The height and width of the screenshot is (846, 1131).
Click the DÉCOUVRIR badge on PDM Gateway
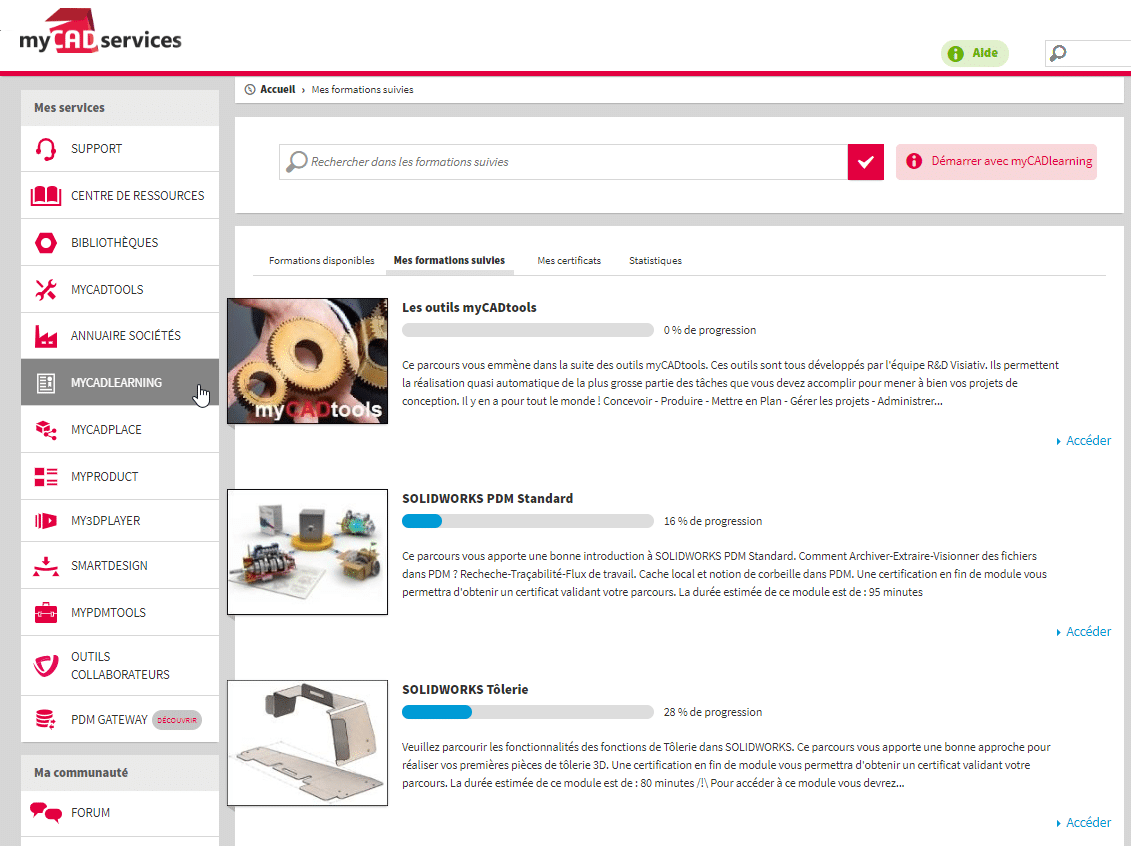[x=177, y=720]
